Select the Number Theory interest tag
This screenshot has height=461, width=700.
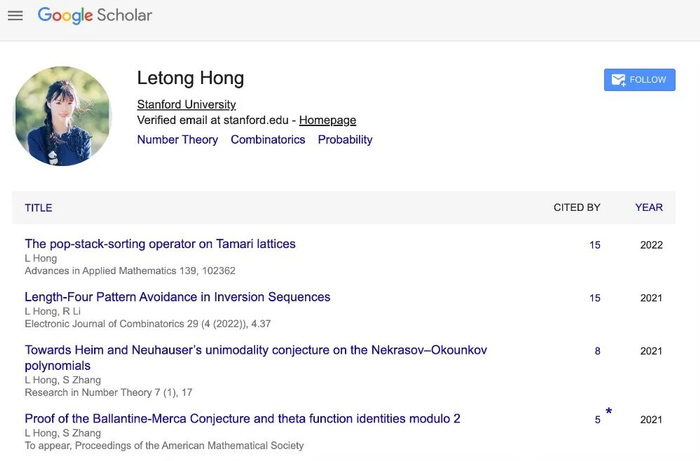177,140
